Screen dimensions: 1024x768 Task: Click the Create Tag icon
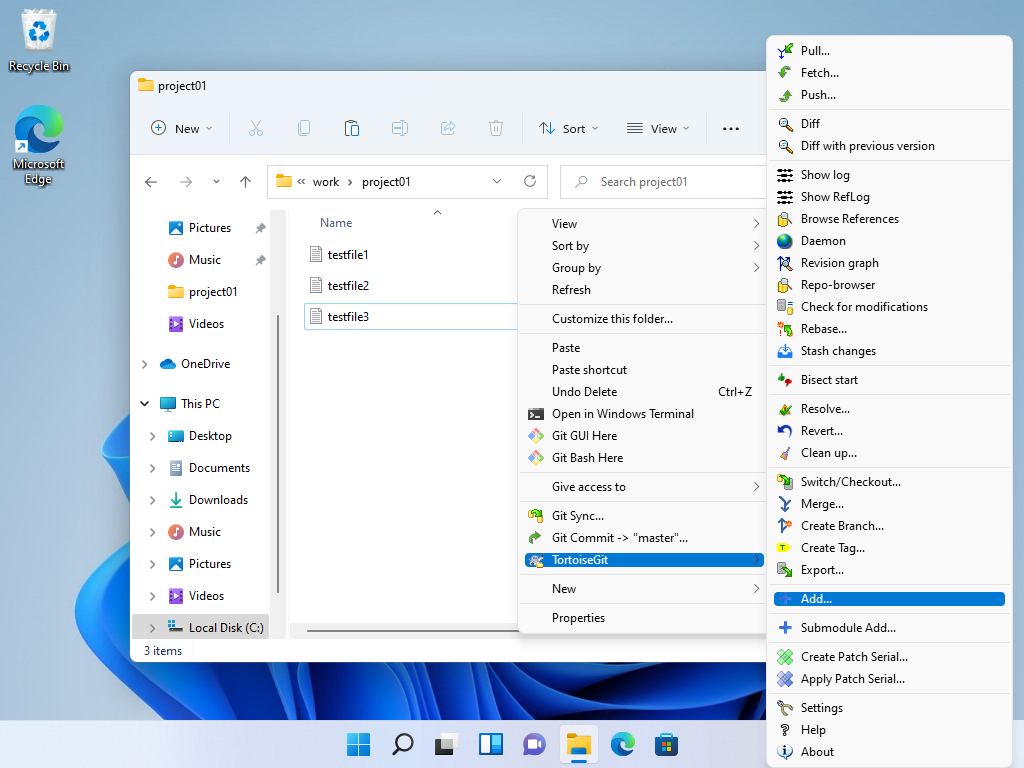click(x=785, y=548)
